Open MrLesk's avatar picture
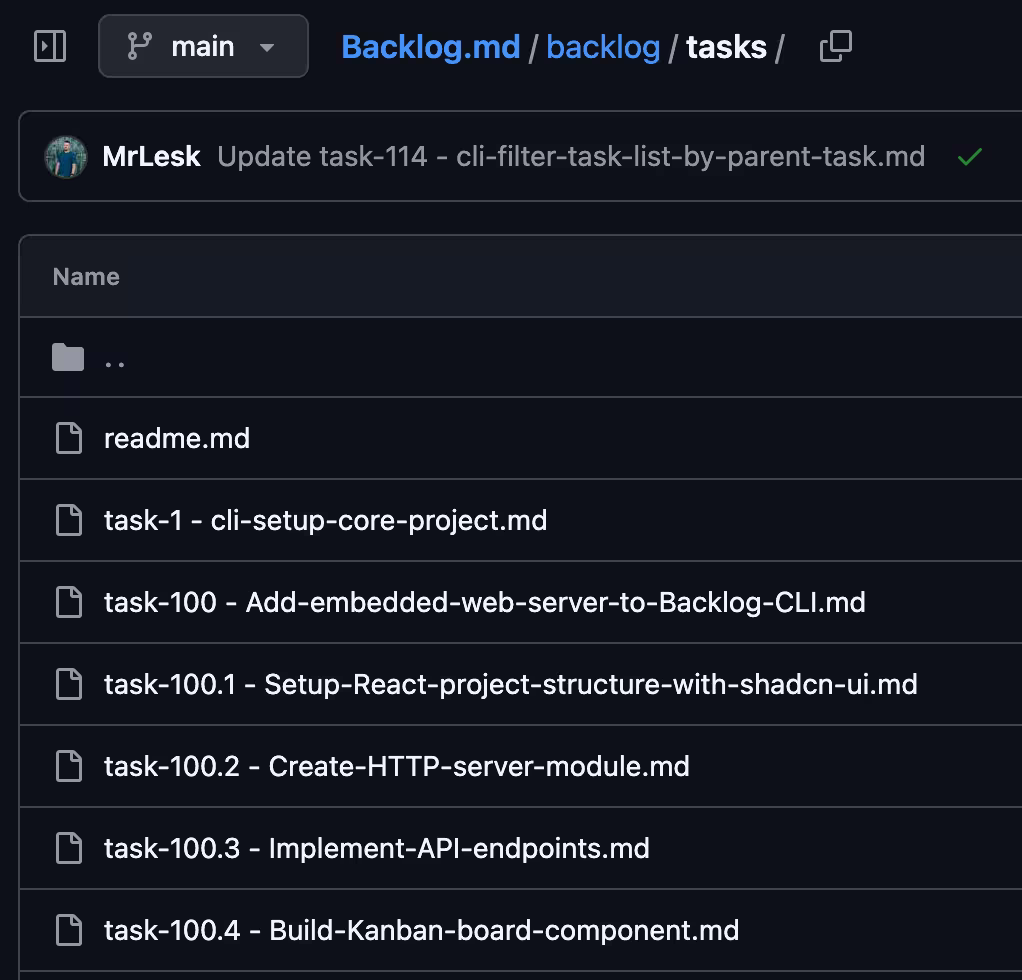The width and height of the screenshot is (1022, 980). [66, 156]
